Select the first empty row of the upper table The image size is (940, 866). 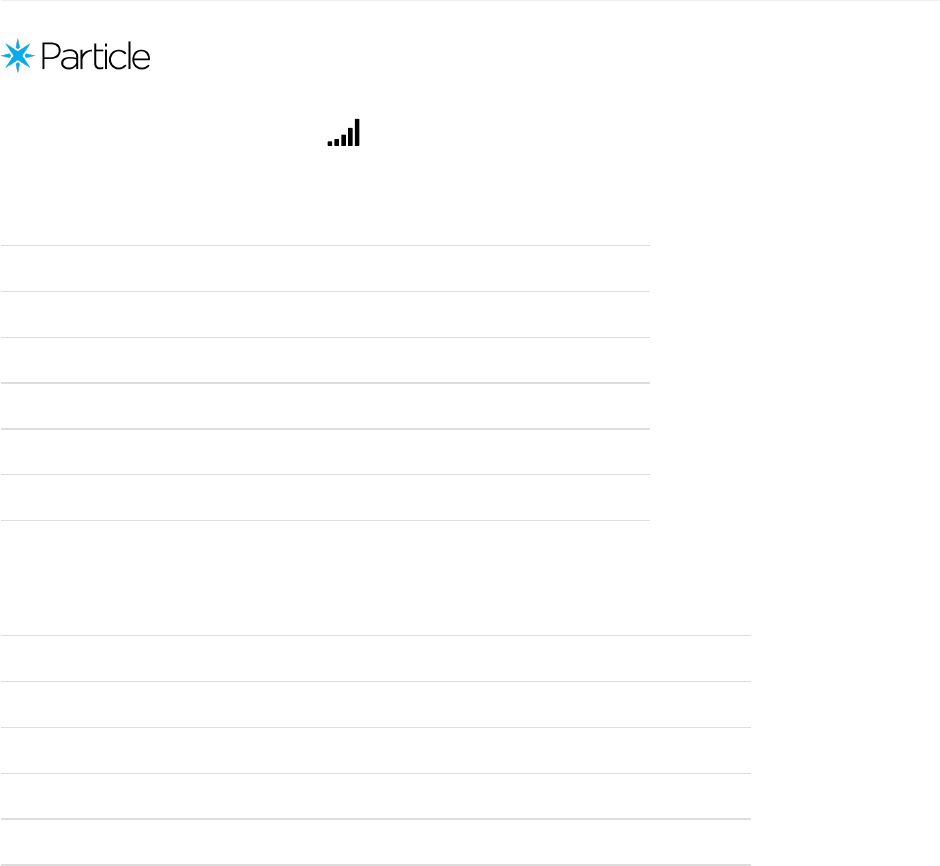[326, 268]
